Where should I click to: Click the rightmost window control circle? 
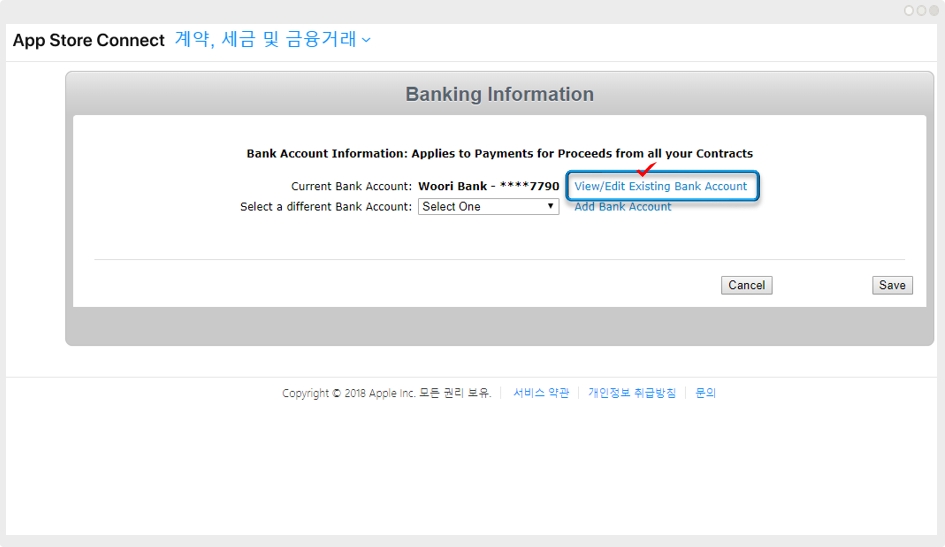point(933,10)
